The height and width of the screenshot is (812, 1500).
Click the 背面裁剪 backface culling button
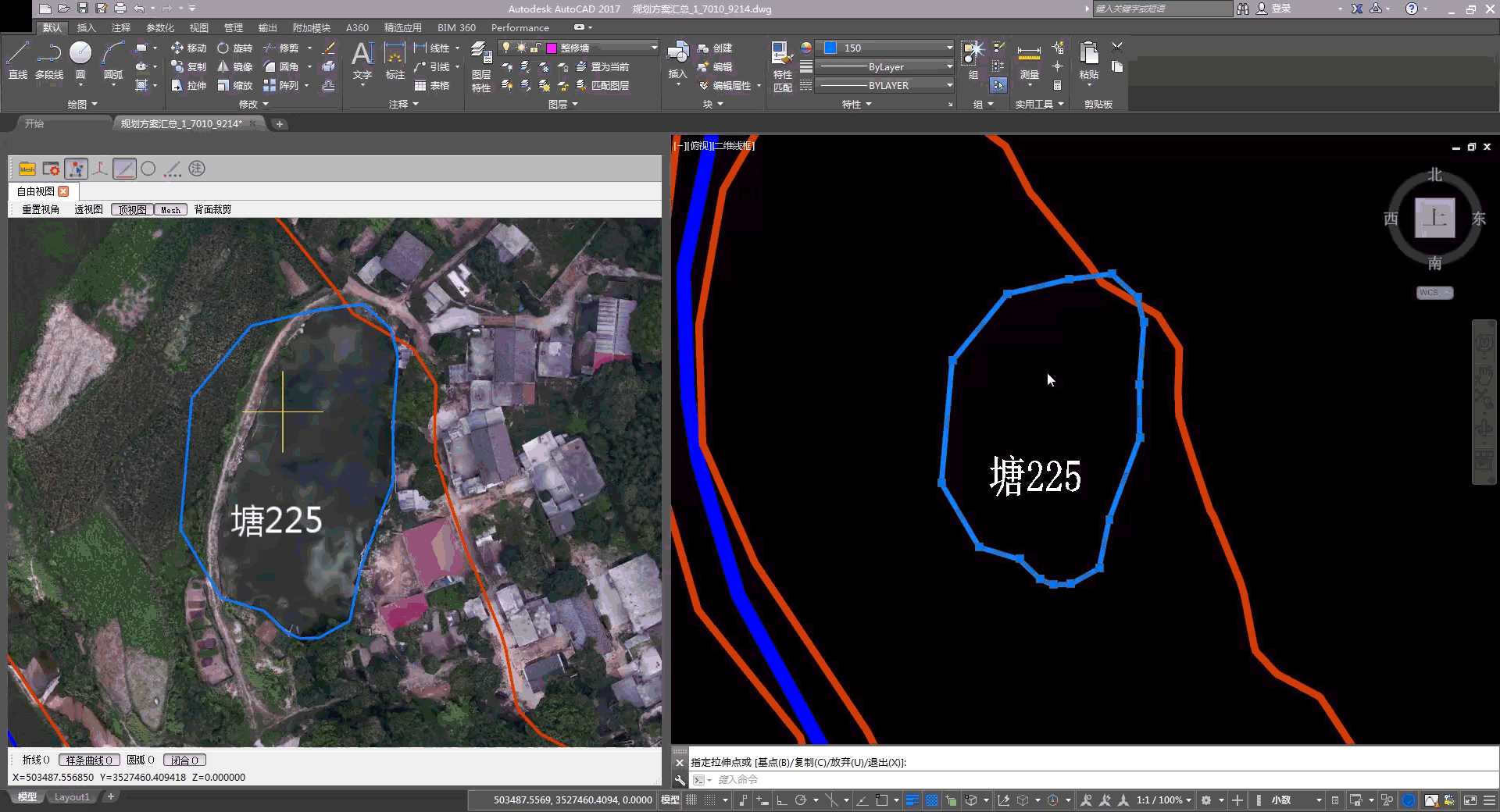[x=212, y=209]
